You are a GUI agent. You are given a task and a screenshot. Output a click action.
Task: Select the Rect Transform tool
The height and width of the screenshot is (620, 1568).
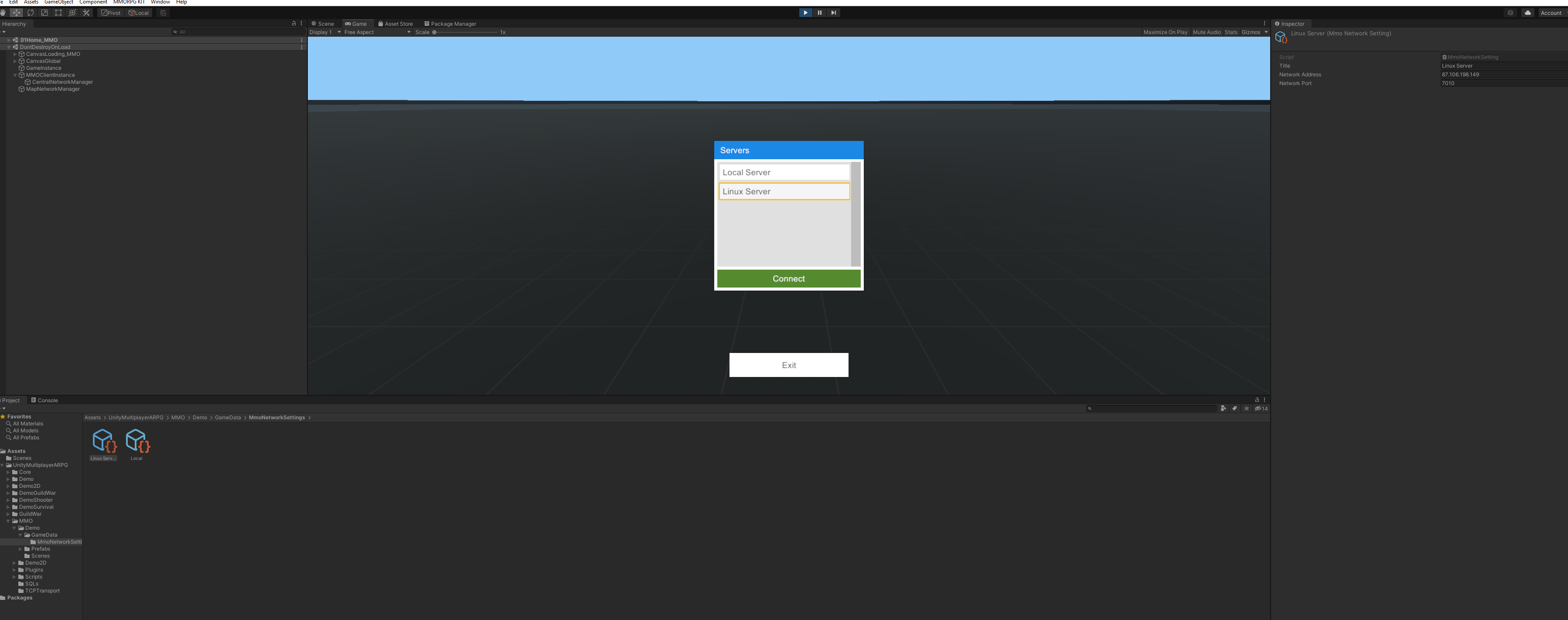tap(58, 12)
